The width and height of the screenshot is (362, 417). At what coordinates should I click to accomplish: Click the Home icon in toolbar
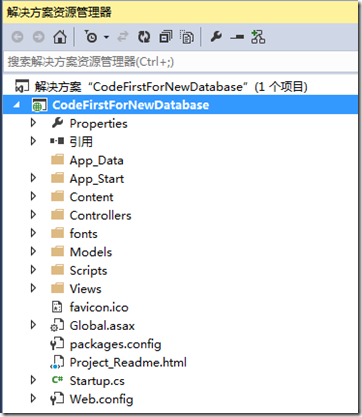[60, 37]
